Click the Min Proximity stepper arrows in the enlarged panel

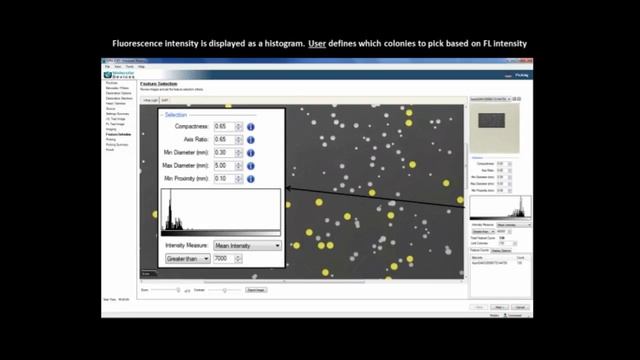click(x=238, y=179)
